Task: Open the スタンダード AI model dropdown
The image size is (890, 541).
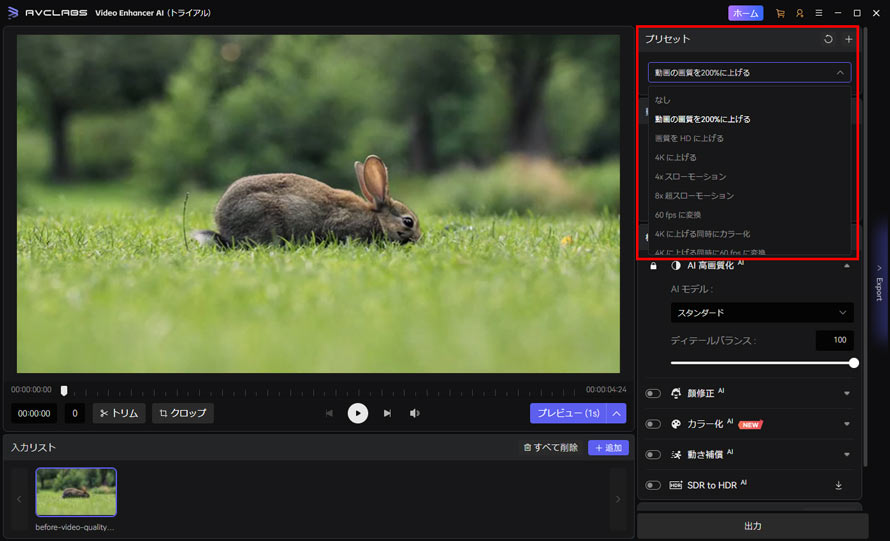Action: coord(762,313)
